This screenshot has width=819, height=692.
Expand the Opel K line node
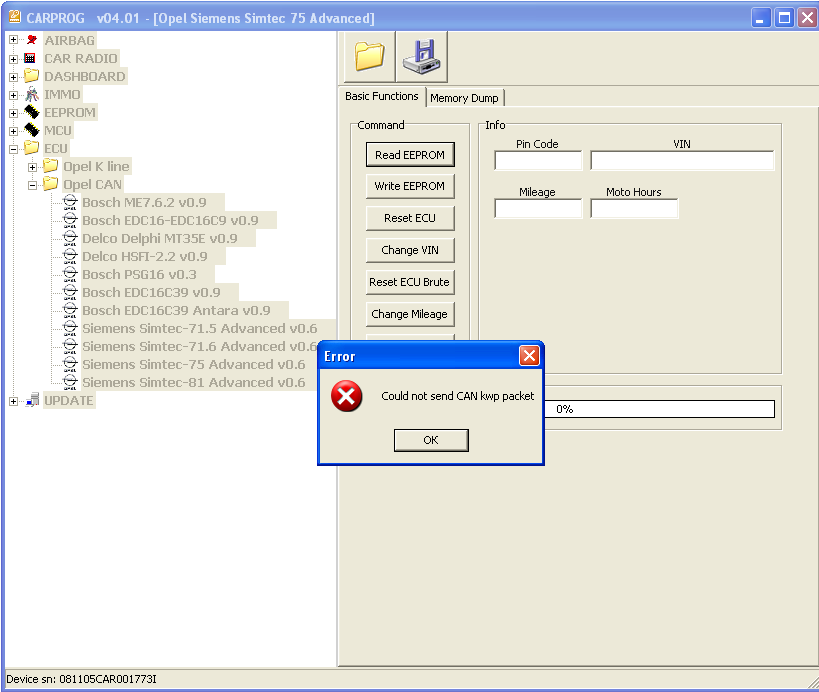point(32,167)
